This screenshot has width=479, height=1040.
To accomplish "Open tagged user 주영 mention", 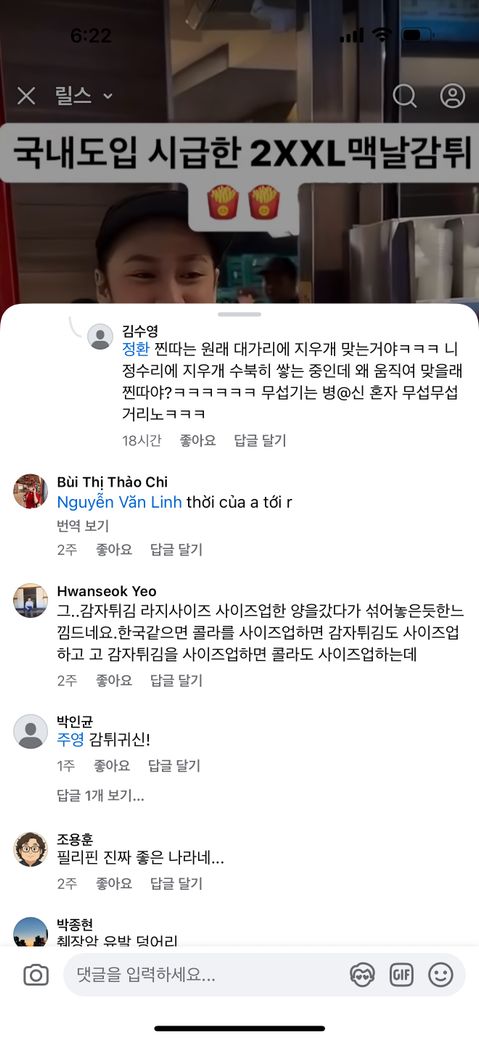I will 71,740.
